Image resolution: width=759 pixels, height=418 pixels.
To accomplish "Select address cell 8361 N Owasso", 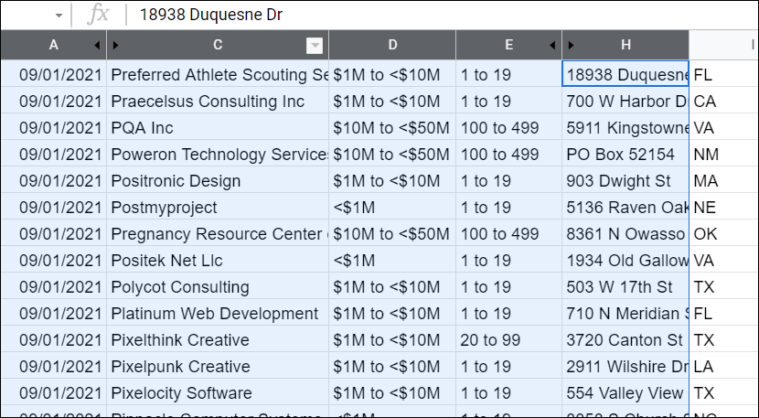I will 625,234.
